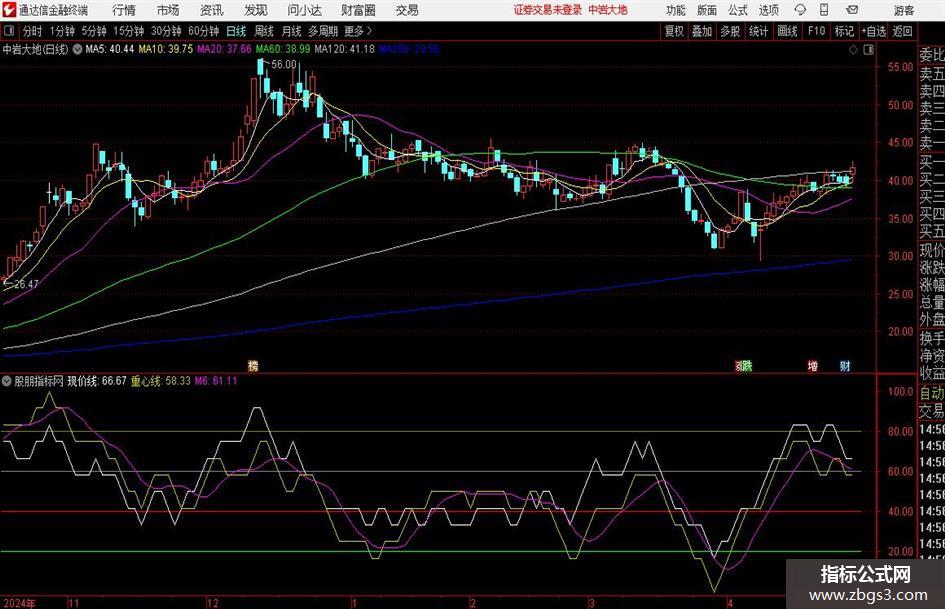The image size is (945, 609).
Task: Switch to the 1分钟 period tab
Action: (x=62, y=31)
